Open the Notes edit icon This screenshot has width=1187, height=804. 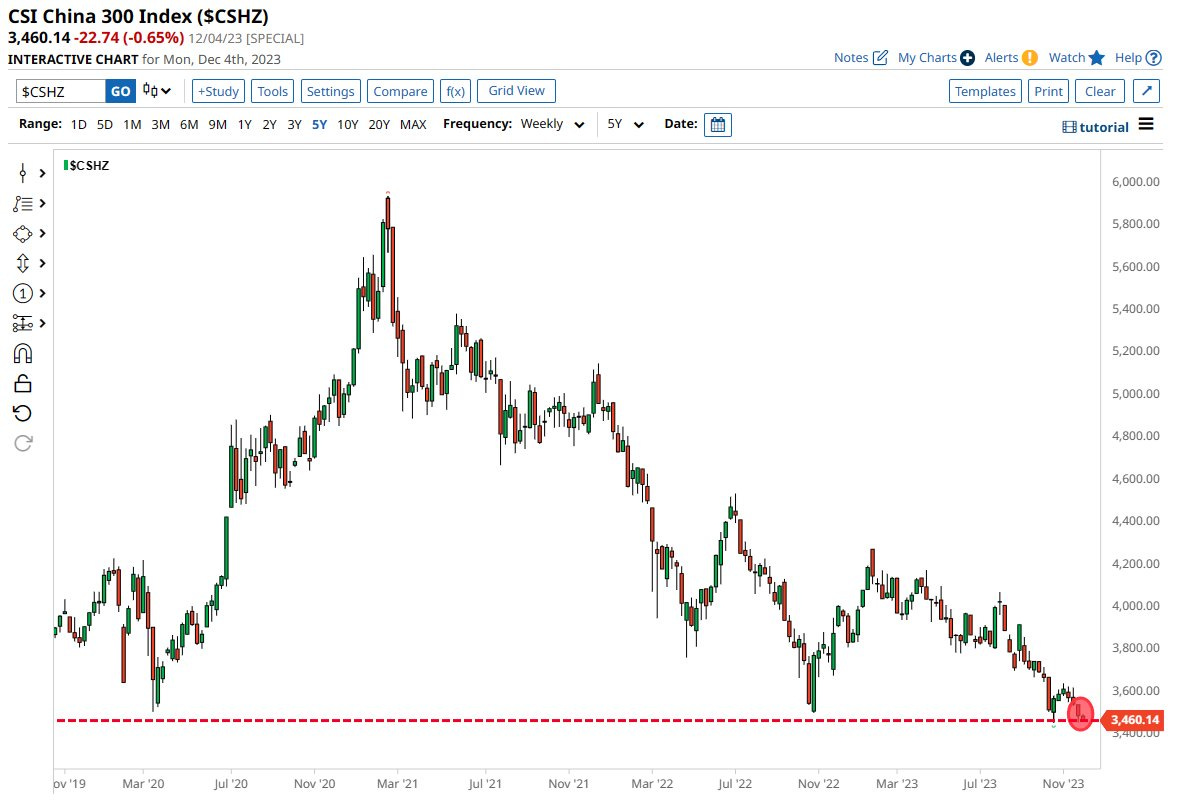click(x=880, y=58)
